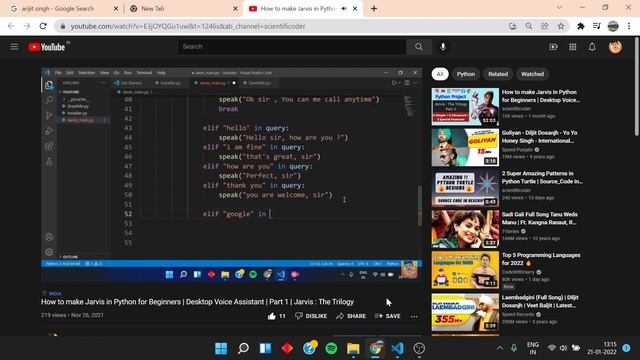Open the Goliyan Diljit Dosanjh video thumbnail
Screen dimensions: 640x360
point(465,147)
